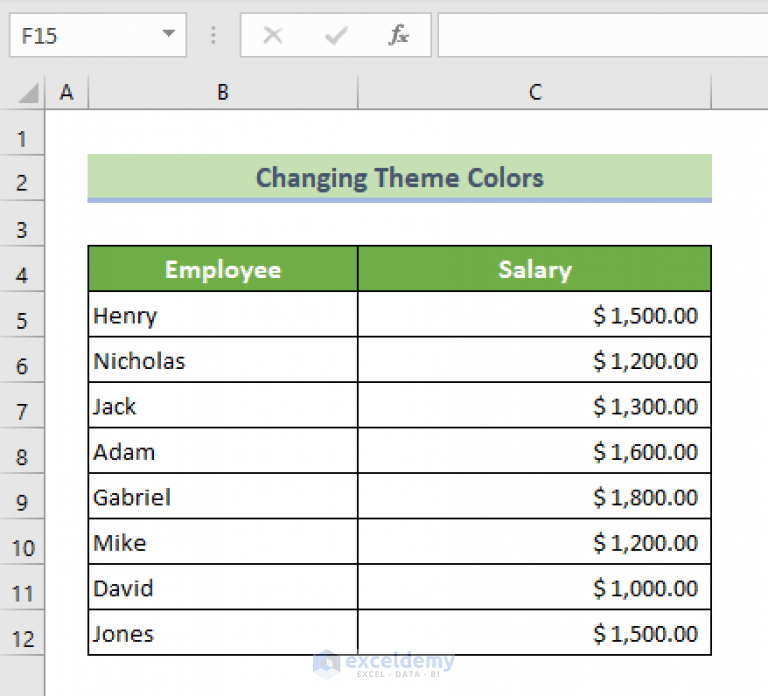The image size is (768, 696).
Task: Select row 7 header
Action: [x=22, y=406]
